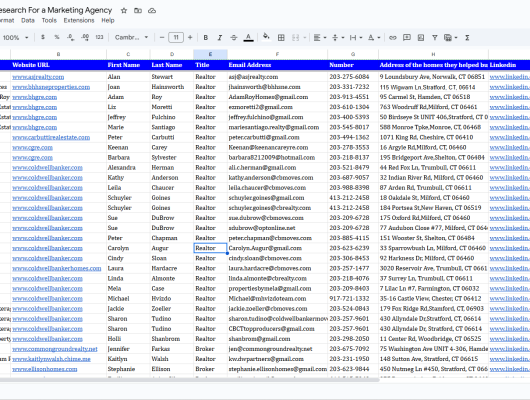Insert a chart from toolbar

[420, 38]
